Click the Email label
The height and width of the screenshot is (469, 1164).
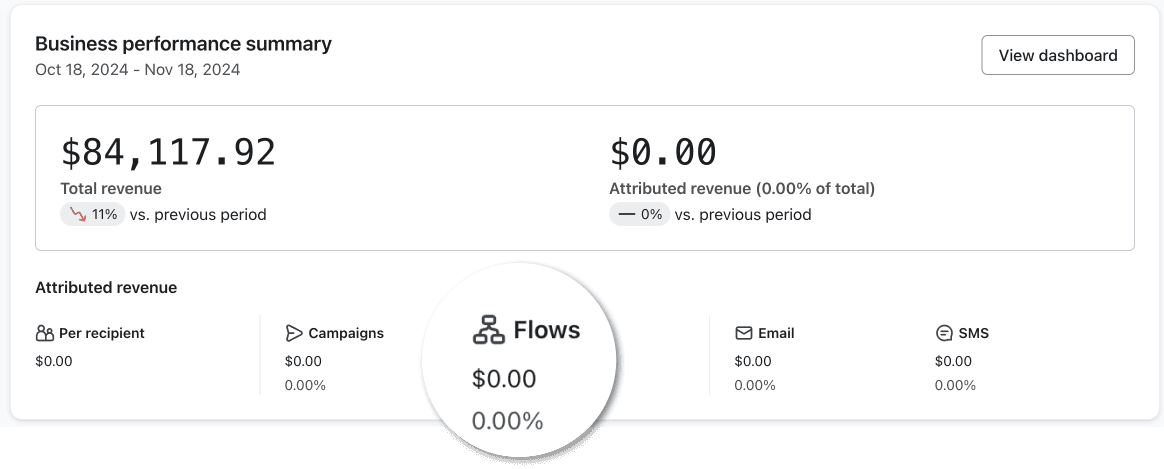click(x=776, y=333)
